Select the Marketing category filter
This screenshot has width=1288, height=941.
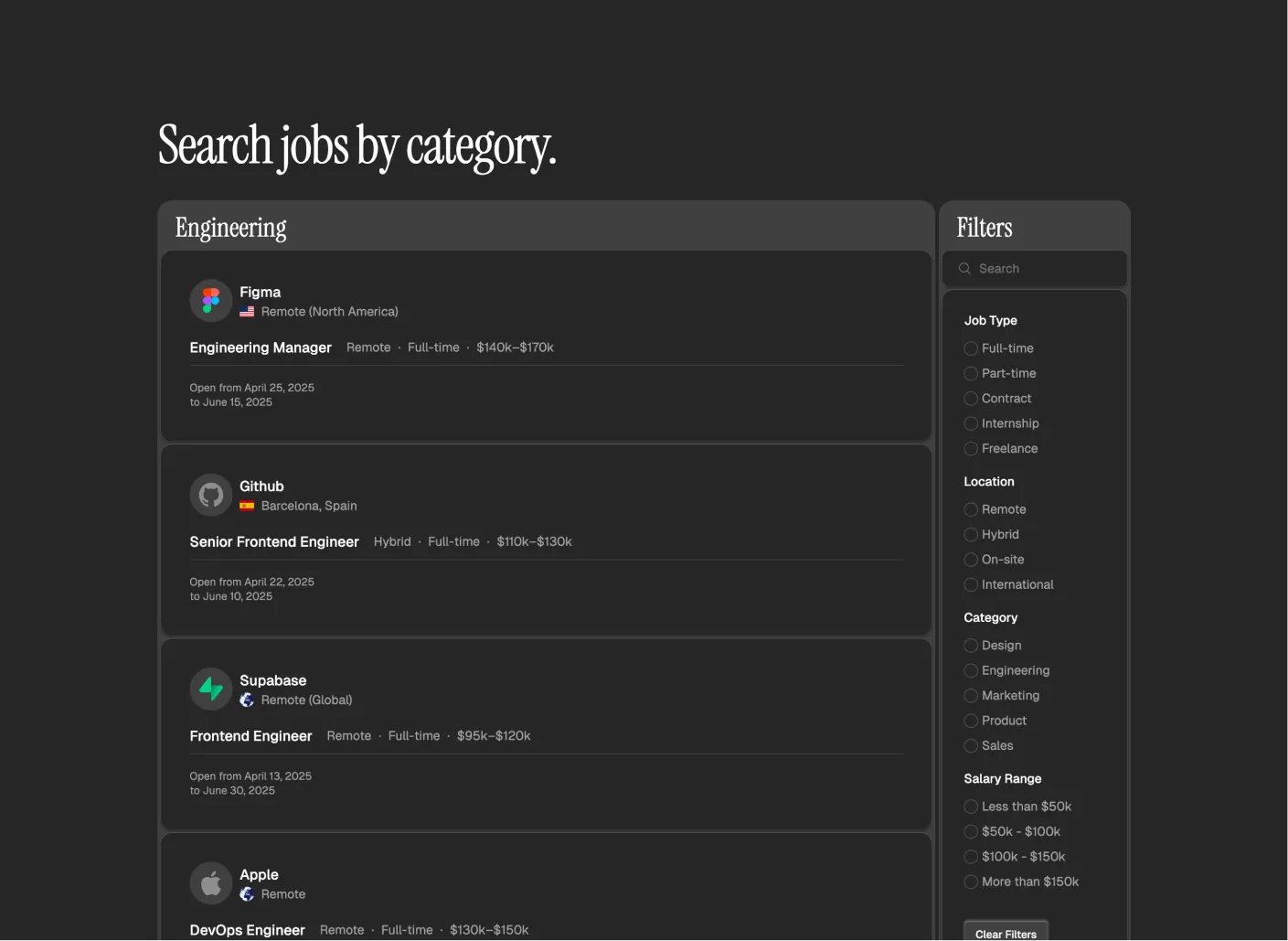pos(971,696)
